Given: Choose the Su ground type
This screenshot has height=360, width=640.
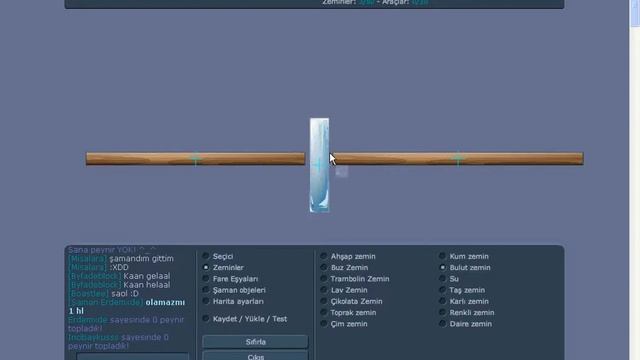Looking at the screenshot, I should pyautogui.click(x=442, y=279).
